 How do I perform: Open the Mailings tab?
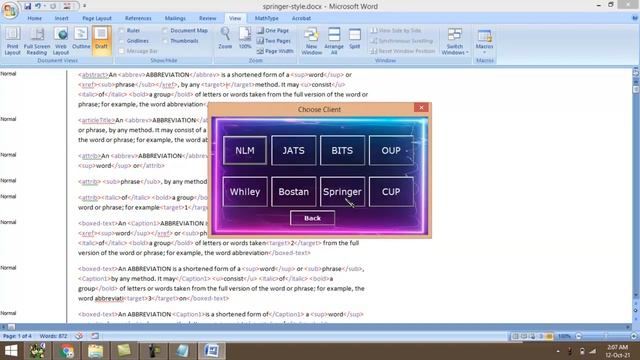click(x=175, y=18)
